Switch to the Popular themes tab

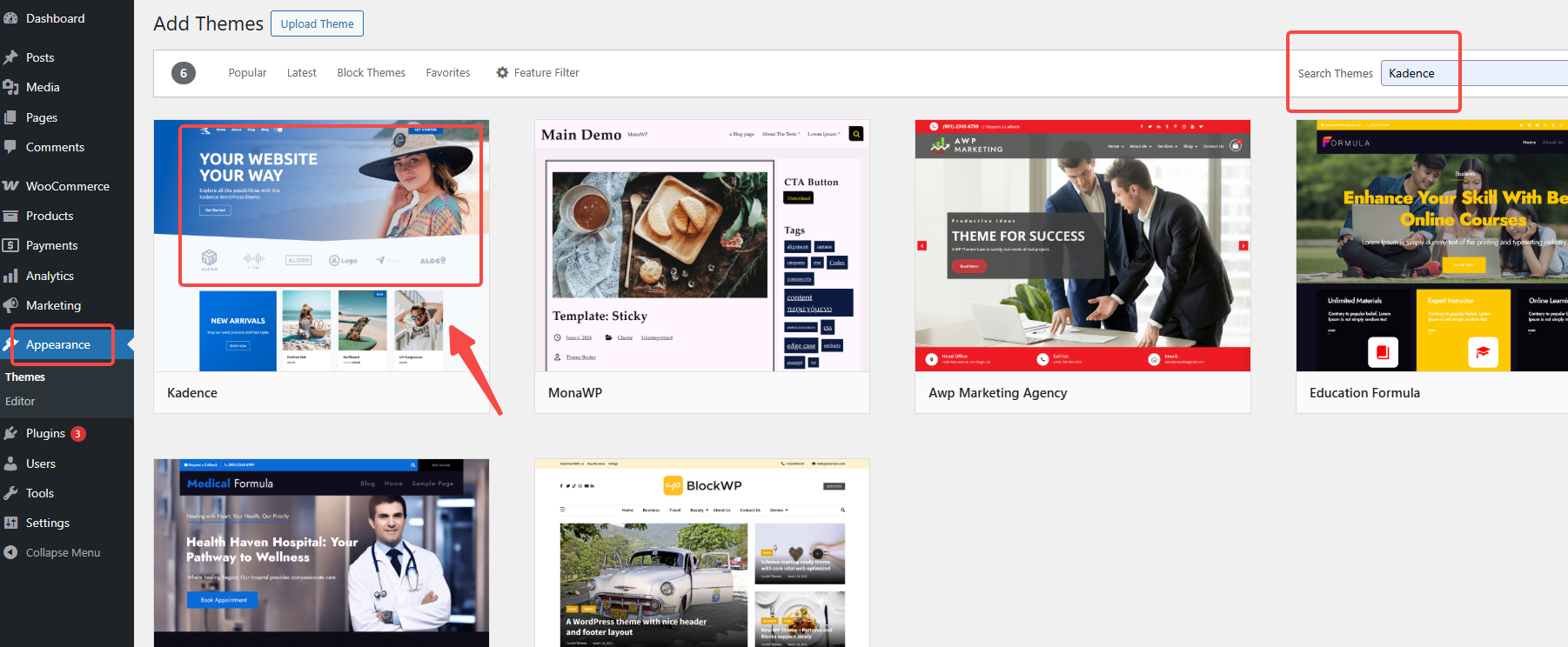point(247,73)
